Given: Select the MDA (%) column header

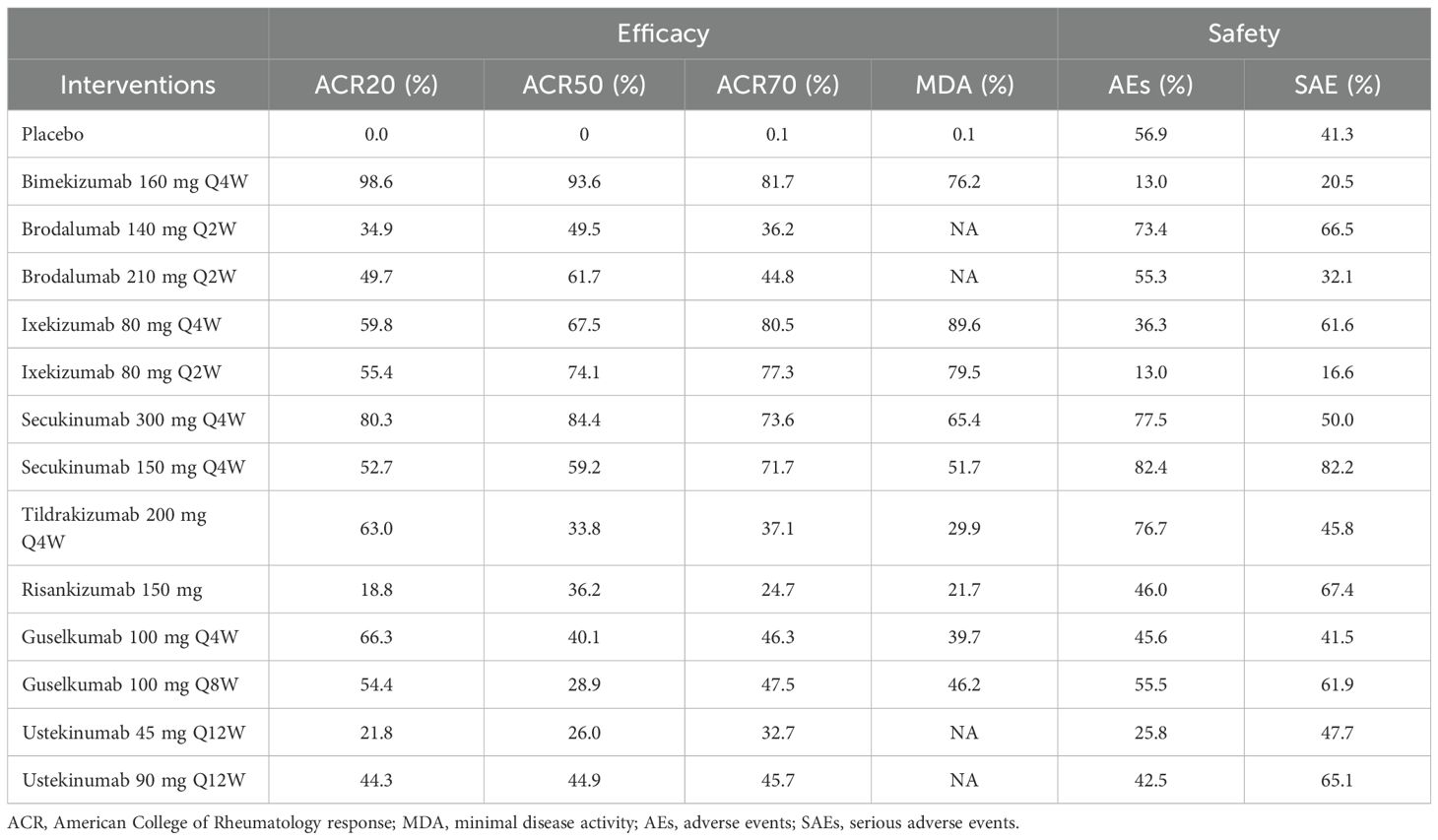Looking at the screenshot, I should click(x=964, y=85).
